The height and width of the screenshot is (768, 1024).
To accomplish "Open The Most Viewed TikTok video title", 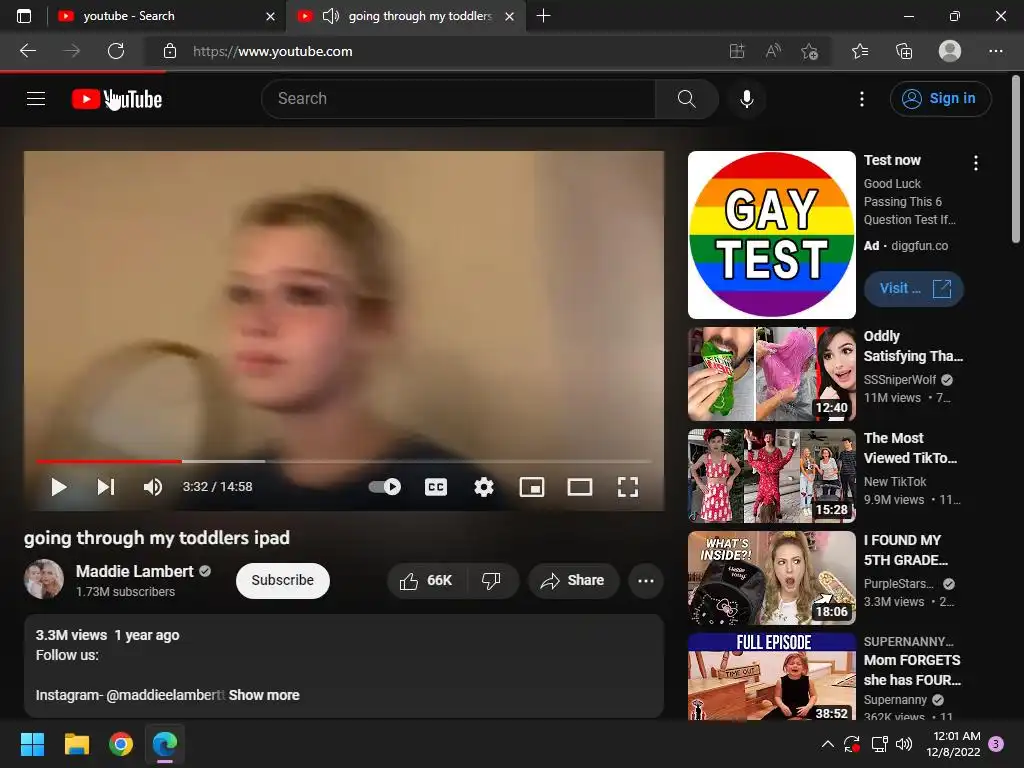I will click(910, 448).
